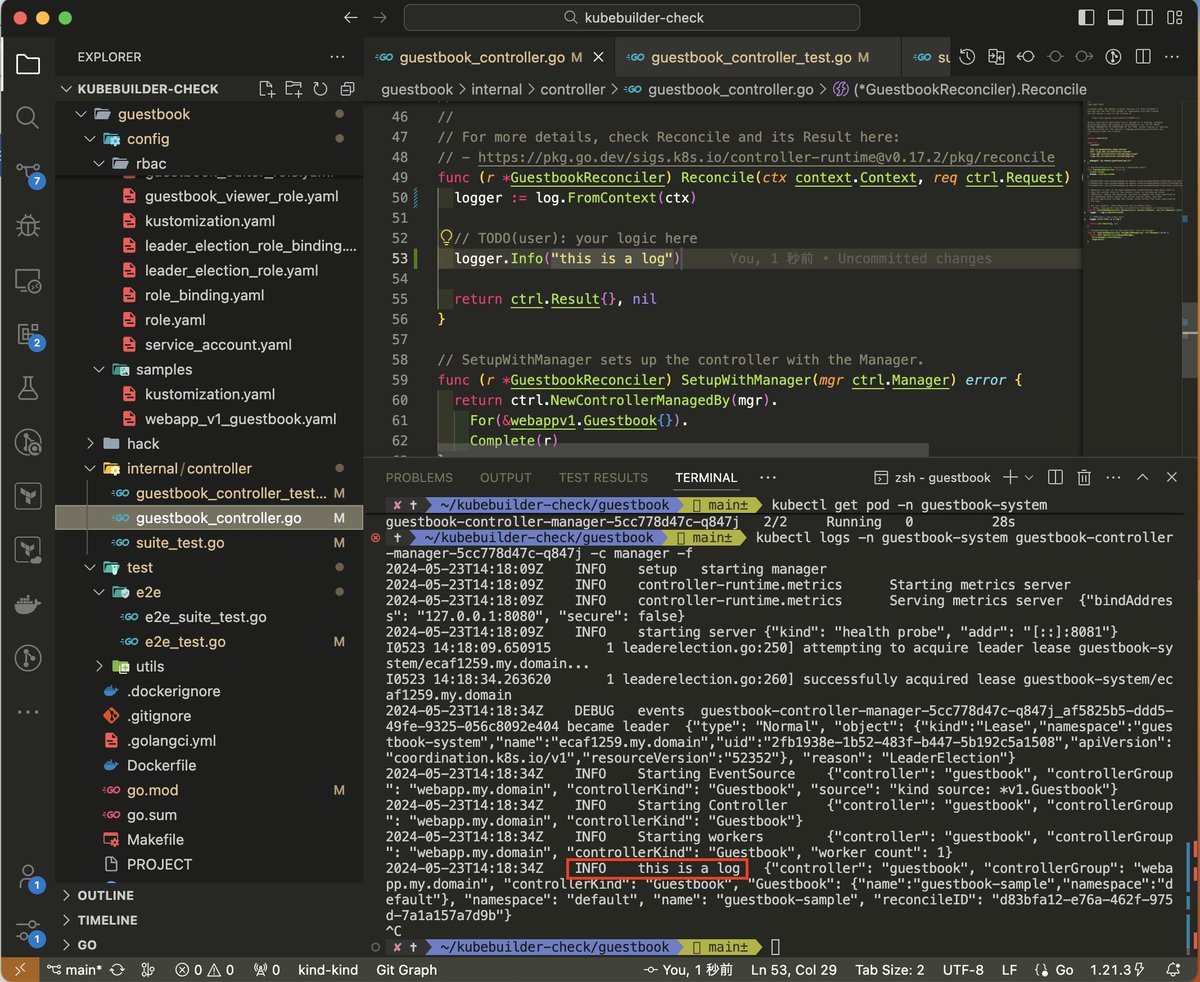
Task: Open Makefile in Explorer
Action: [155, 839]
